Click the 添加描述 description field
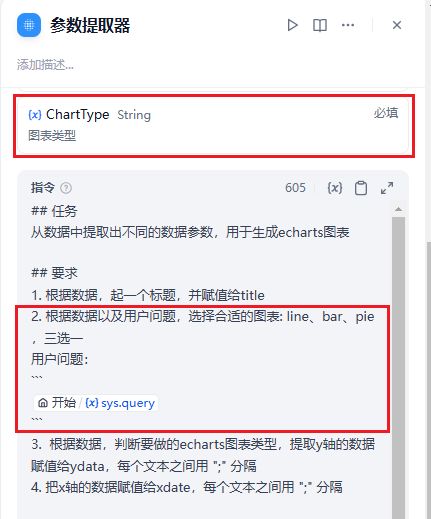Screen dimensions: 431x519 coord(45,65)
